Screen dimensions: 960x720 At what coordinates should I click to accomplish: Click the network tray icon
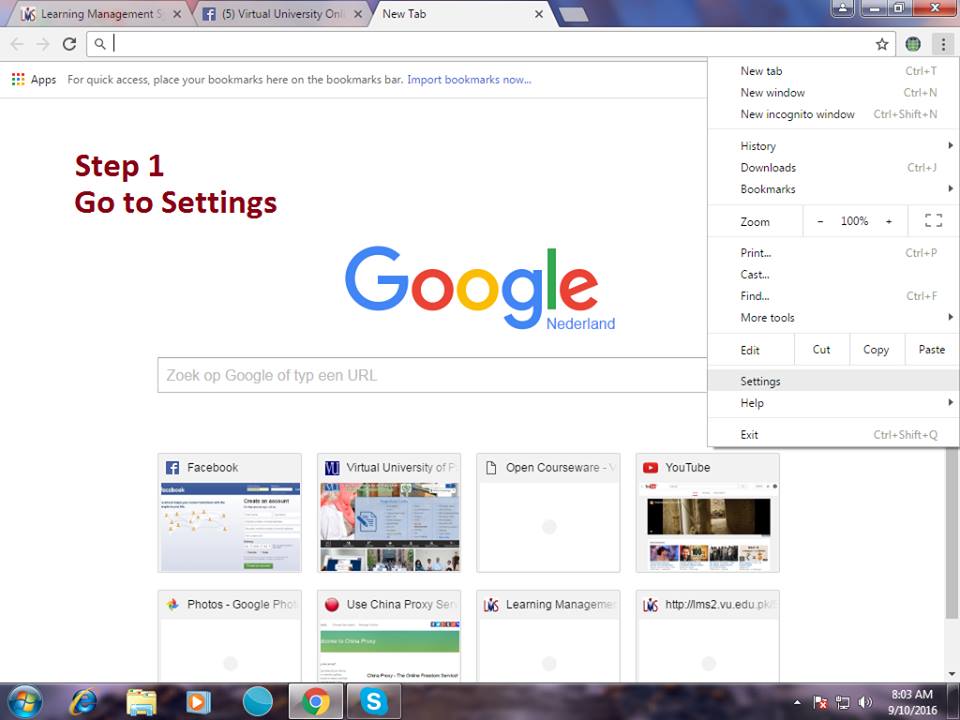842,702
